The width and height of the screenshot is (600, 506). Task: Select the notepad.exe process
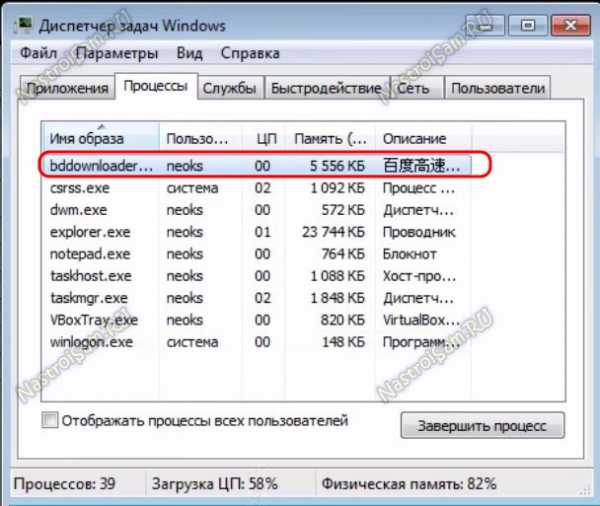256,254
